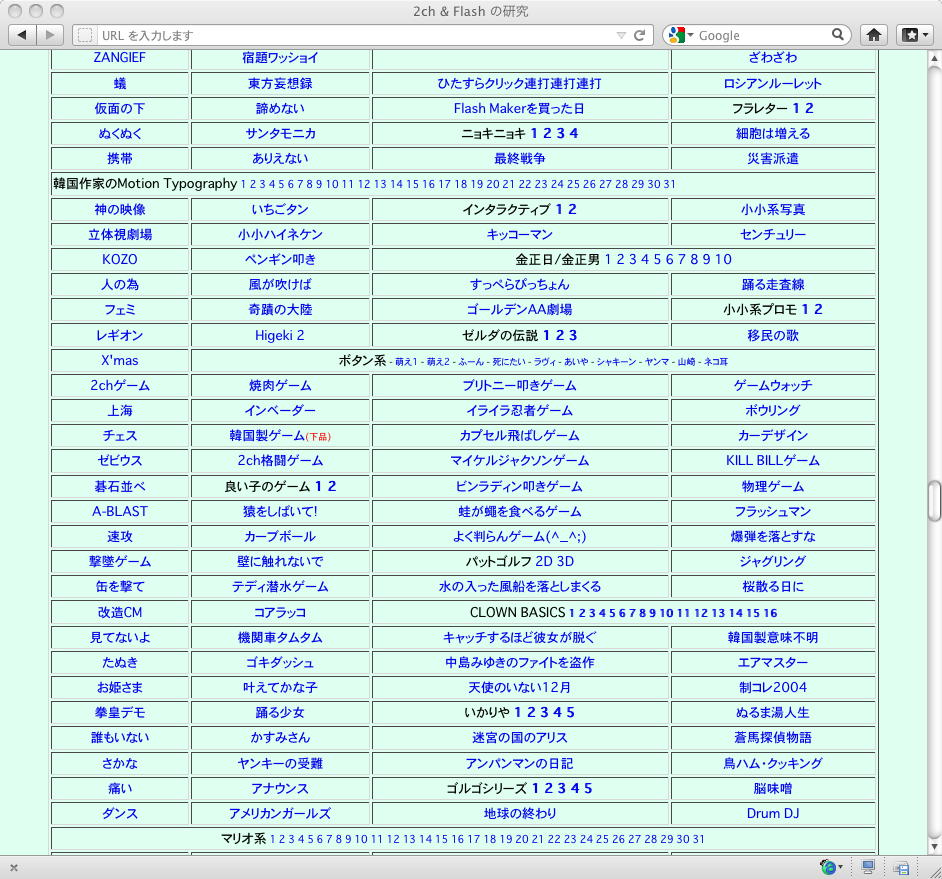The height and width of the screenshot is (879, 942).
Task: Open the 迷宮の国のアリス link
Action: [x=519, y=738]
